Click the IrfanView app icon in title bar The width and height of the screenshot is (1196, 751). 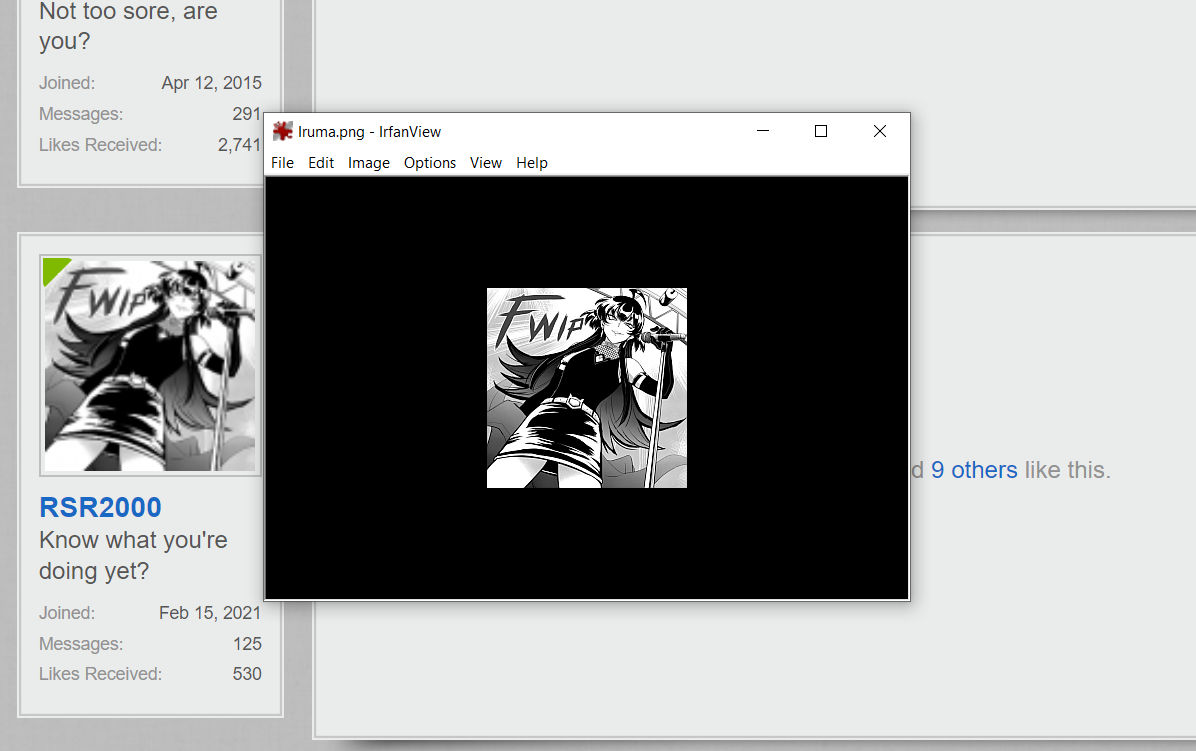(x=283, y=131)
